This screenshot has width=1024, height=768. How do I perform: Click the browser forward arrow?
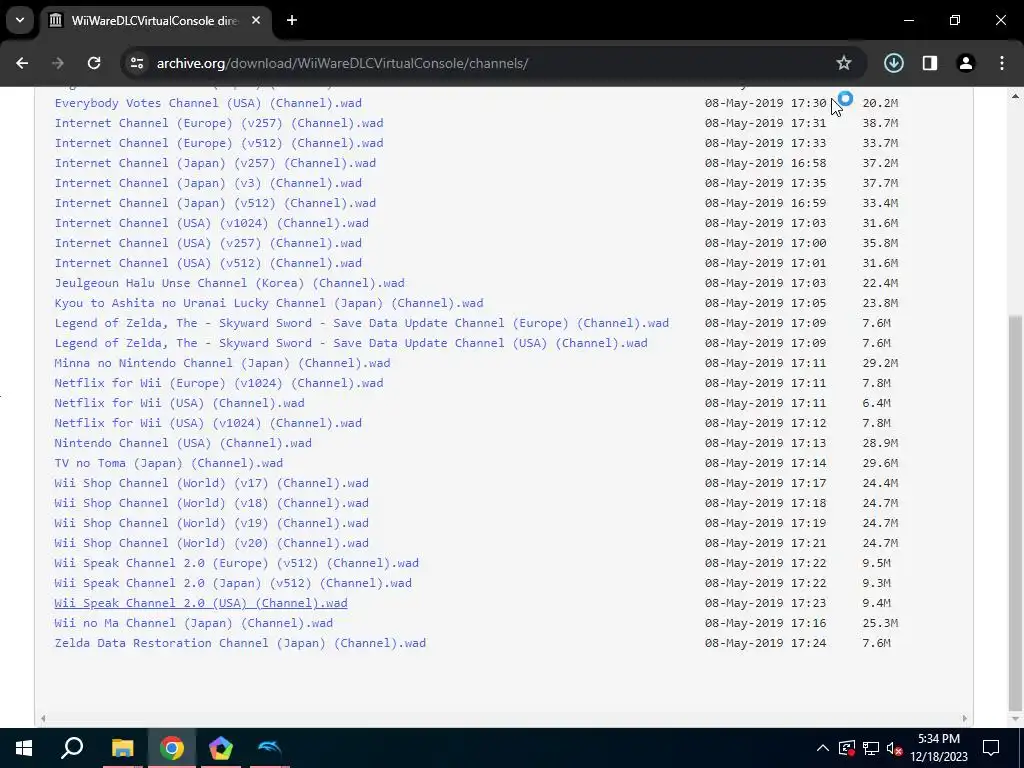coord(58,63)
